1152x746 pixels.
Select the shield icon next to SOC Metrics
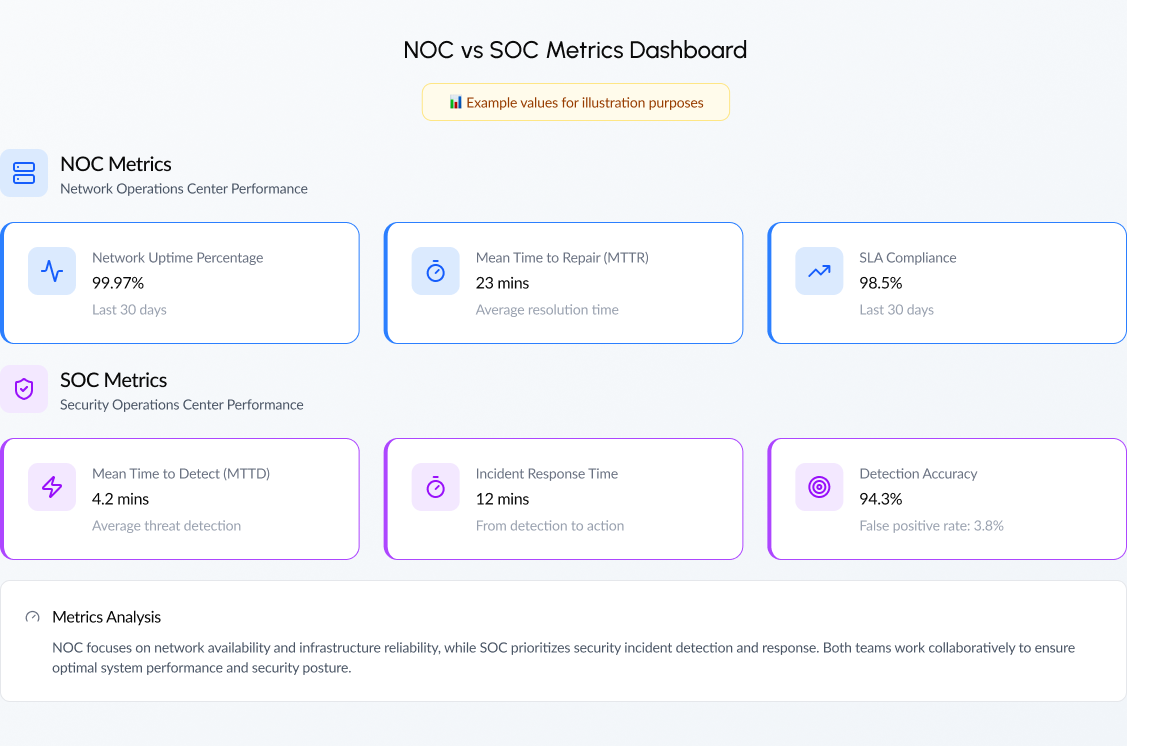pos(24,388)
